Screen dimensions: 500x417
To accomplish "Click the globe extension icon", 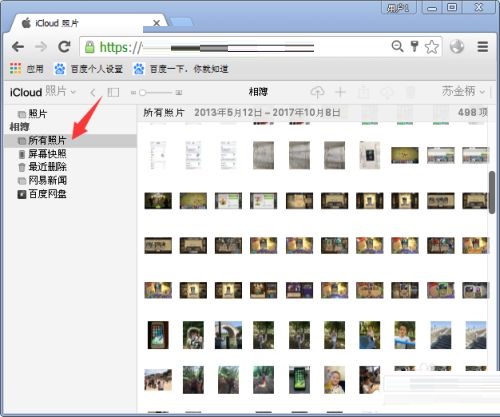I will pyautogui.click(x=457, y=46).
